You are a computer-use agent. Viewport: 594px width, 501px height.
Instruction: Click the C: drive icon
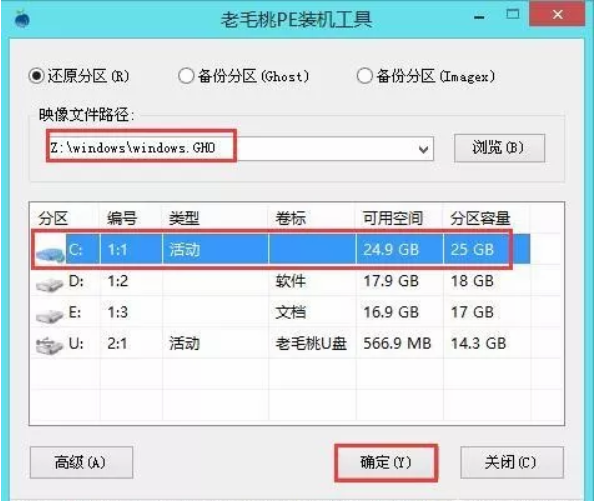click(x=50, y=253)
